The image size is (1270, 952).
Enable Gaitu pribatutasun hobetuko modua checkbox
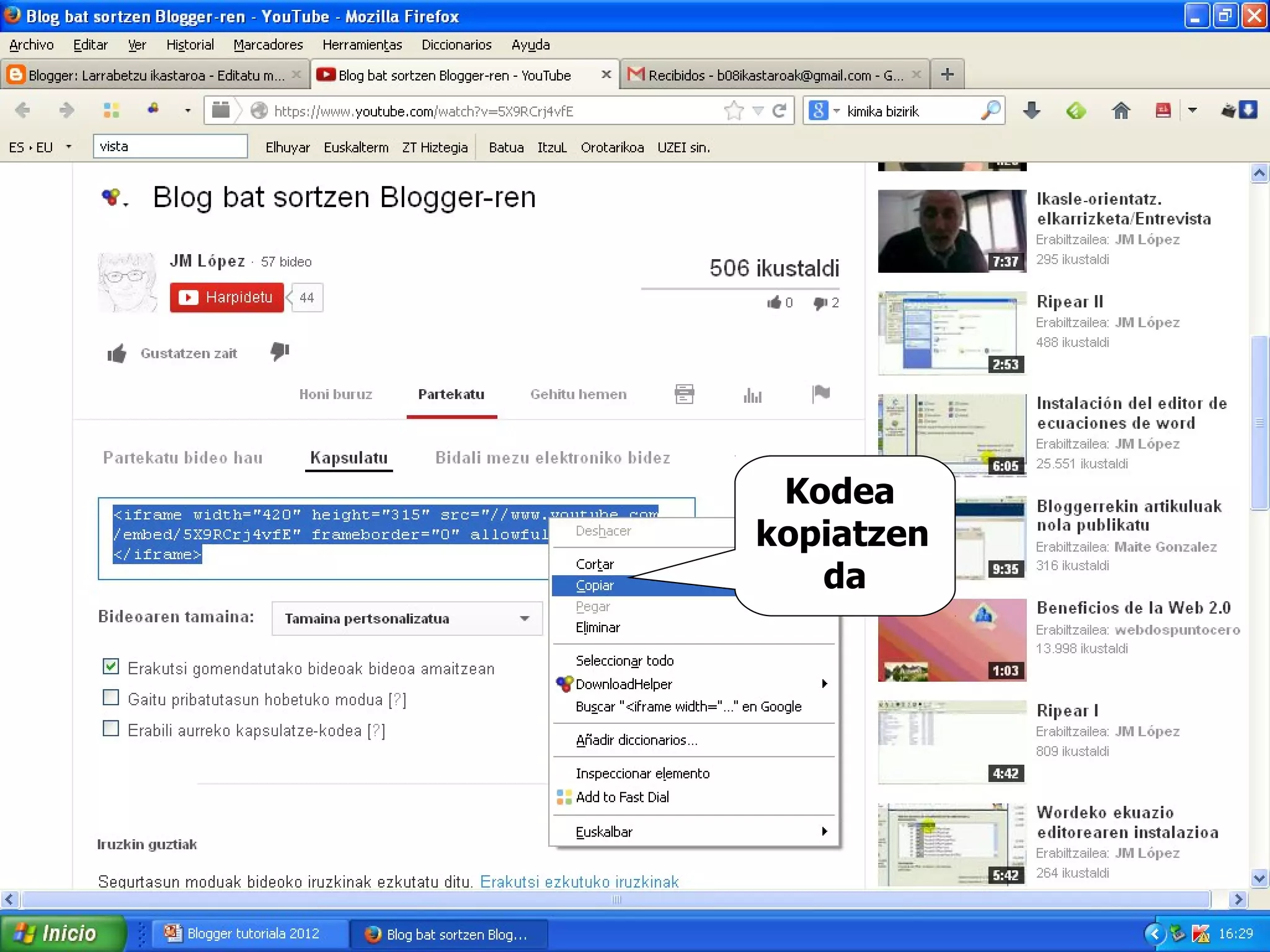coord(110,698)
